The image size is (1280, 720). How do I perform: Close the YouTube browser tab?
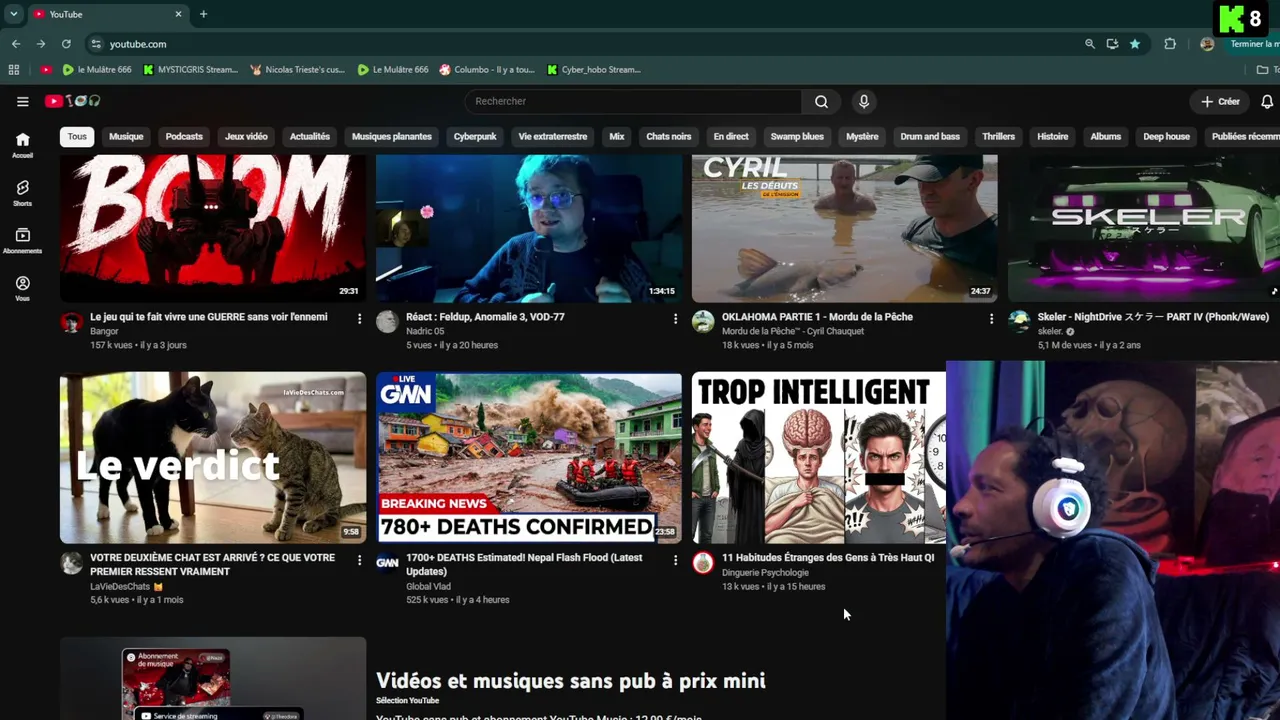point(179,14)
